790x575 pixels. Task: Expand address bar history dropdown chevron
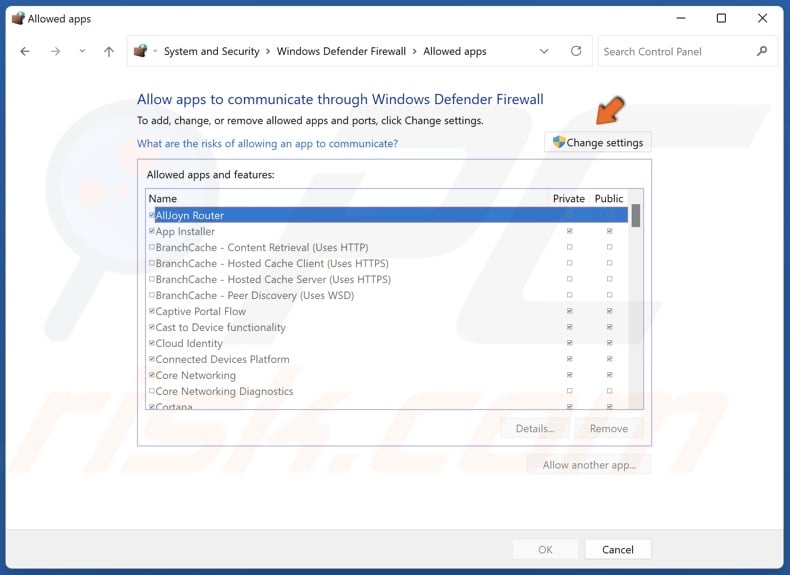coord(544,51)
